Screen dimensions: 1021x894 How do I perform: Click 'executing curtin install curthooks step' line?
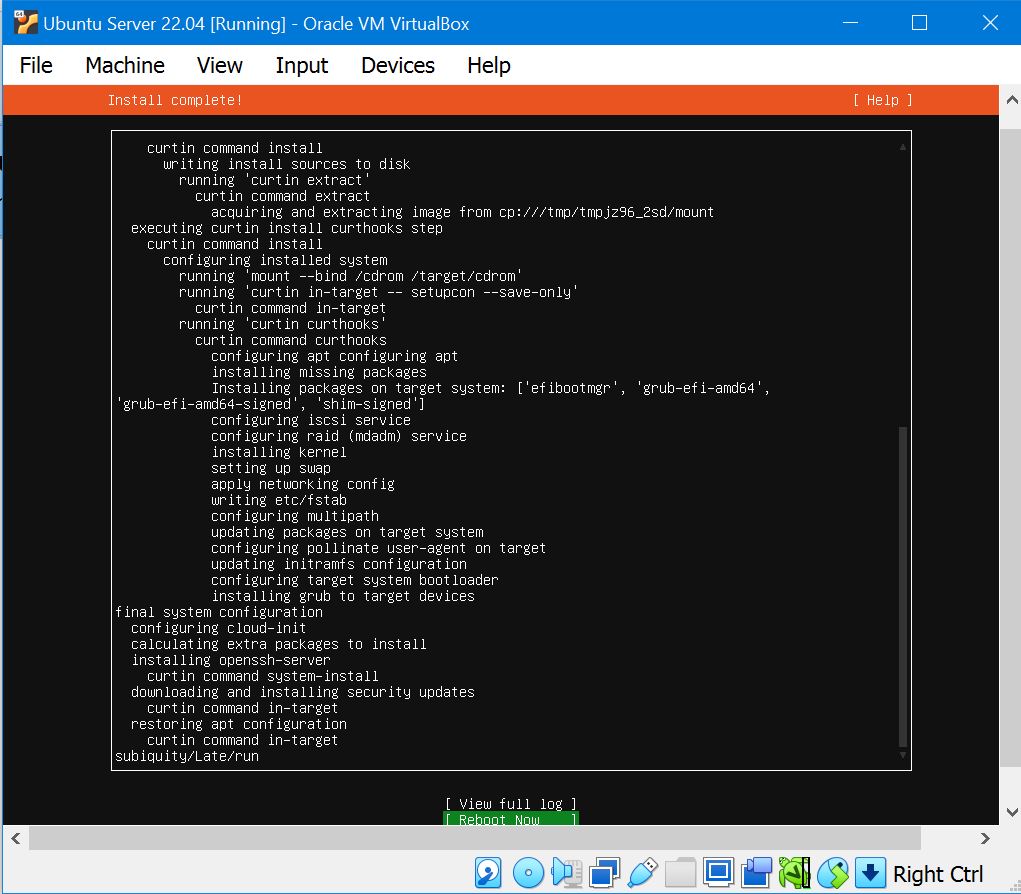[287, 228]
